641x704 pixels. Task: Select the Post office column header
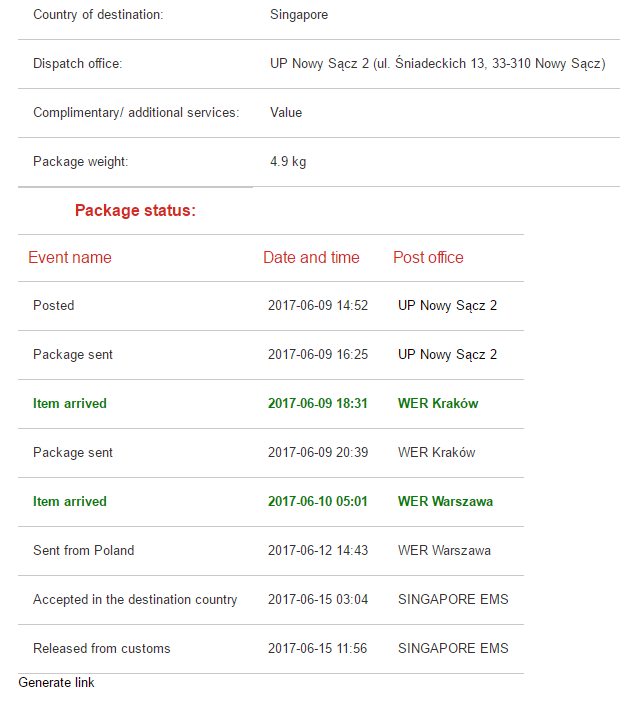[428, 257]
